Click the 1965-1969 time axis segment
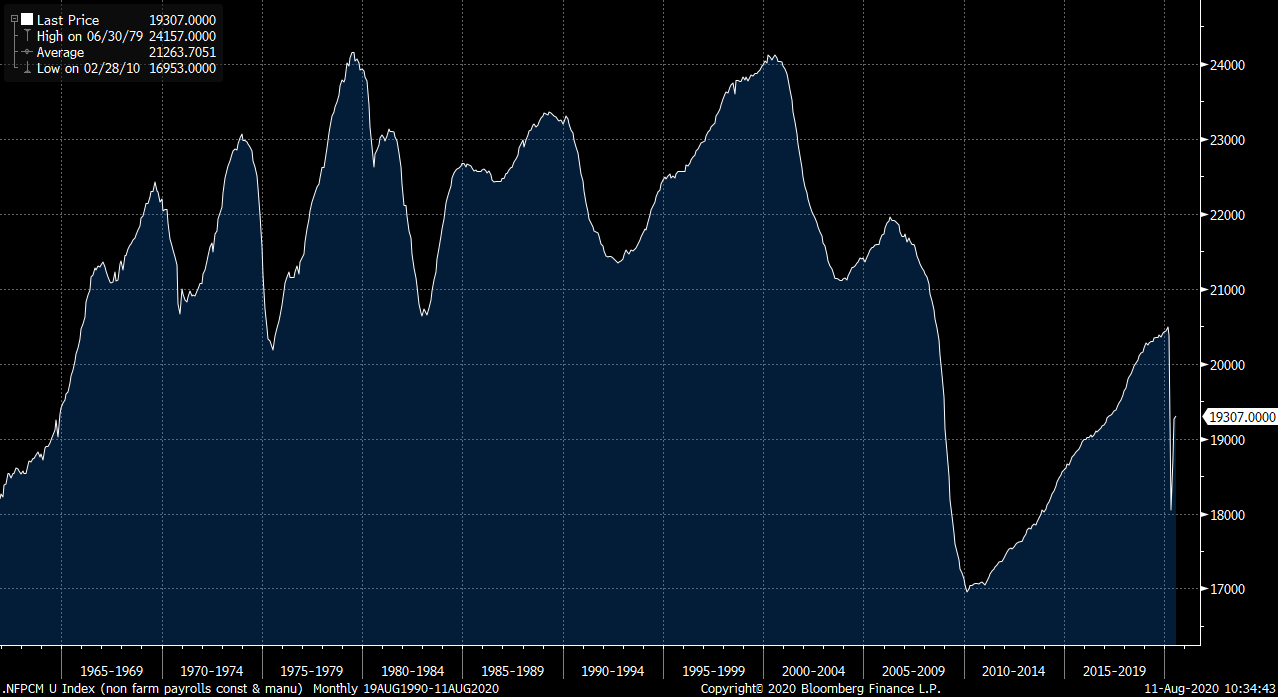Screen dimensions: 1278x697 click(x=112, y=671)
